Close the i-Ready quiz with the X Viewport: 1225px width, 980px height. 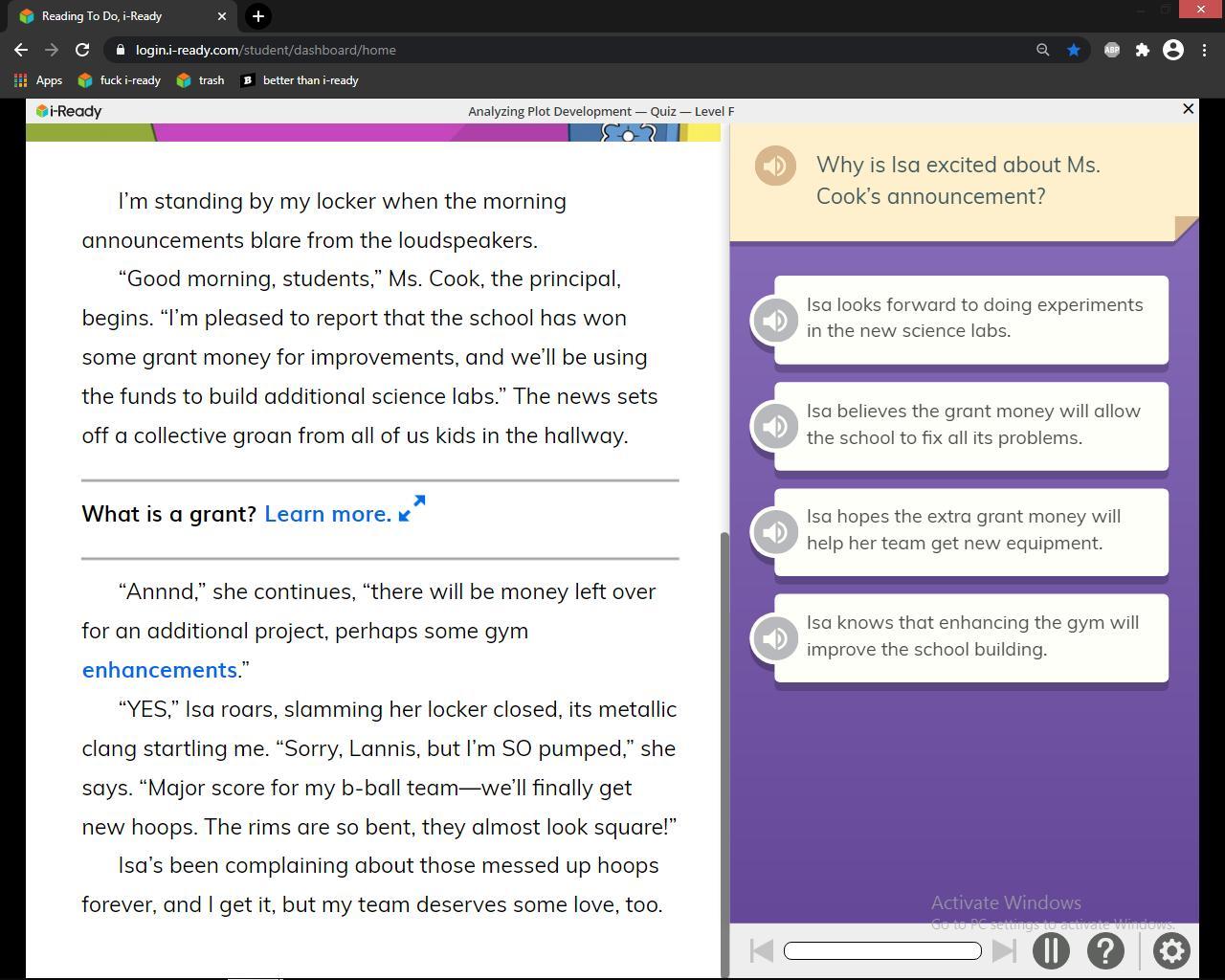pyautogui.click(x=1188, y=109)
